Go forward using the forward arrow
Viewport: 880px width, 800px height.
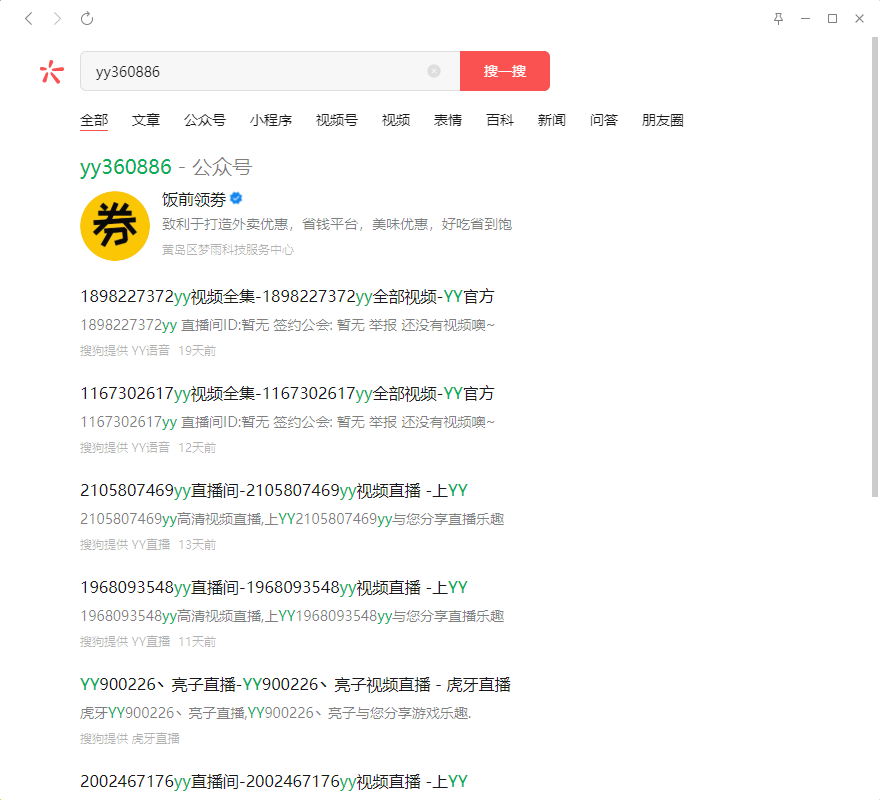(x=57, y=19)
